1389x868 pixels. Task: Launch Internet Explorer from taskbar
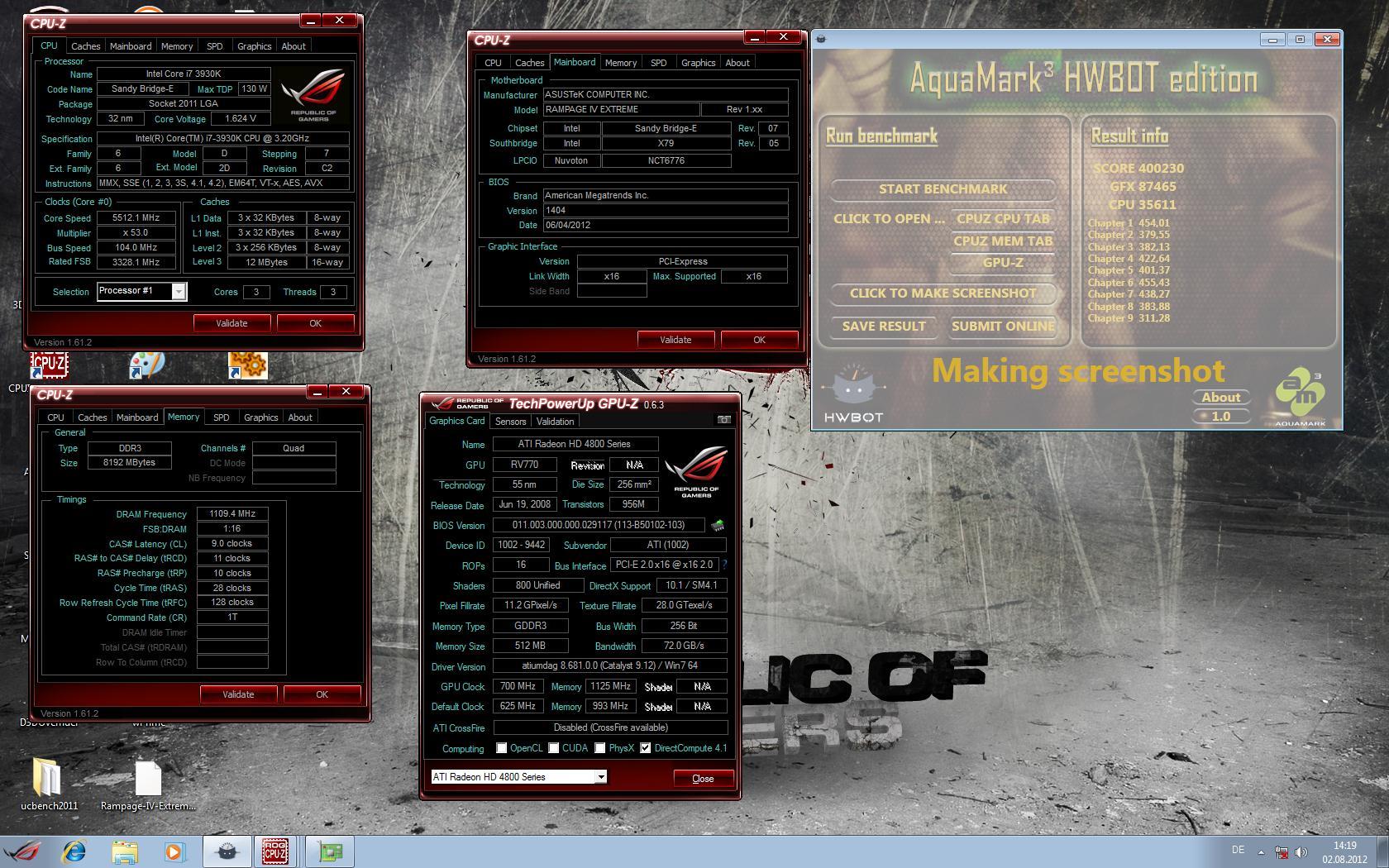pos(74,851)
